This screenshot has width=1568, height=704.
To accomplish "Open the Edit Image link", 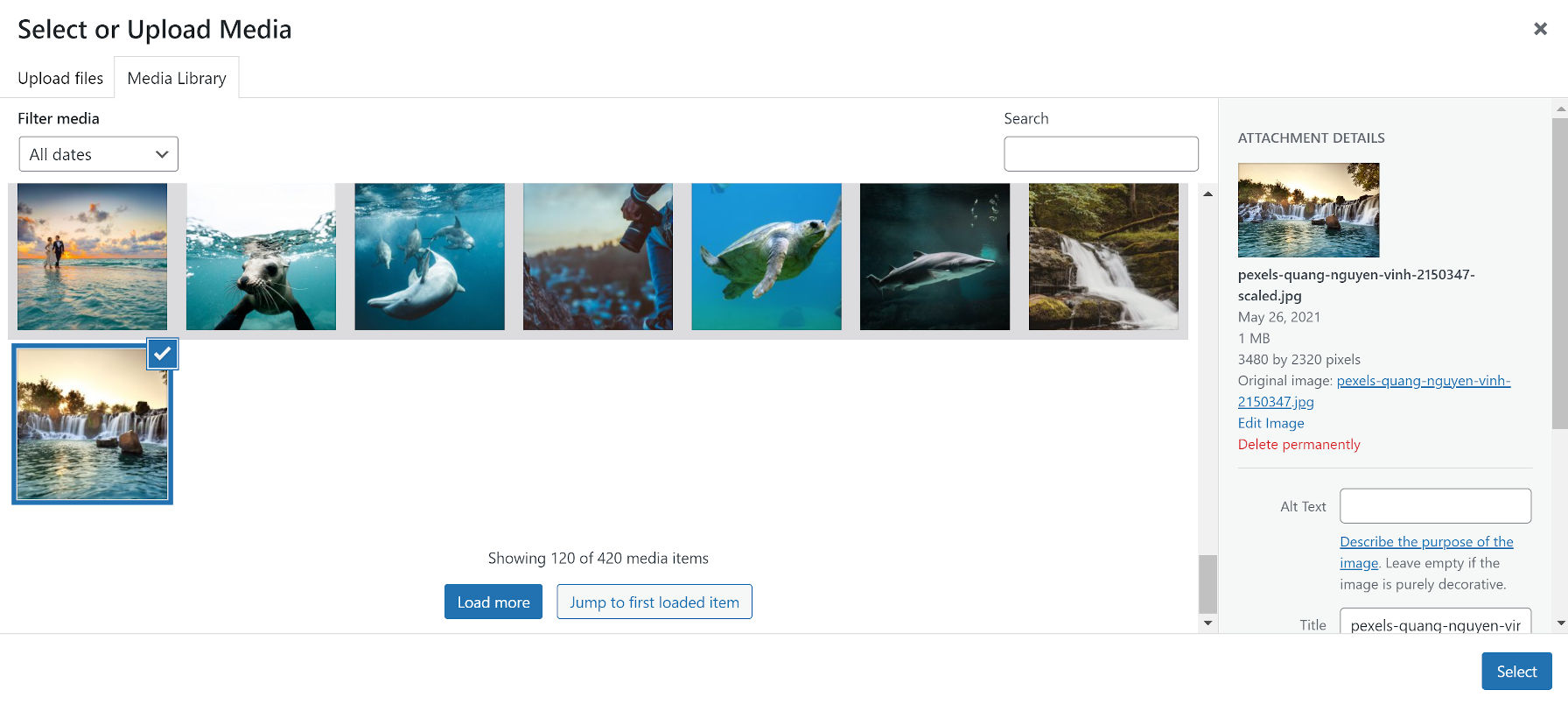I will pyautogui.click(x=1270, y=423).
